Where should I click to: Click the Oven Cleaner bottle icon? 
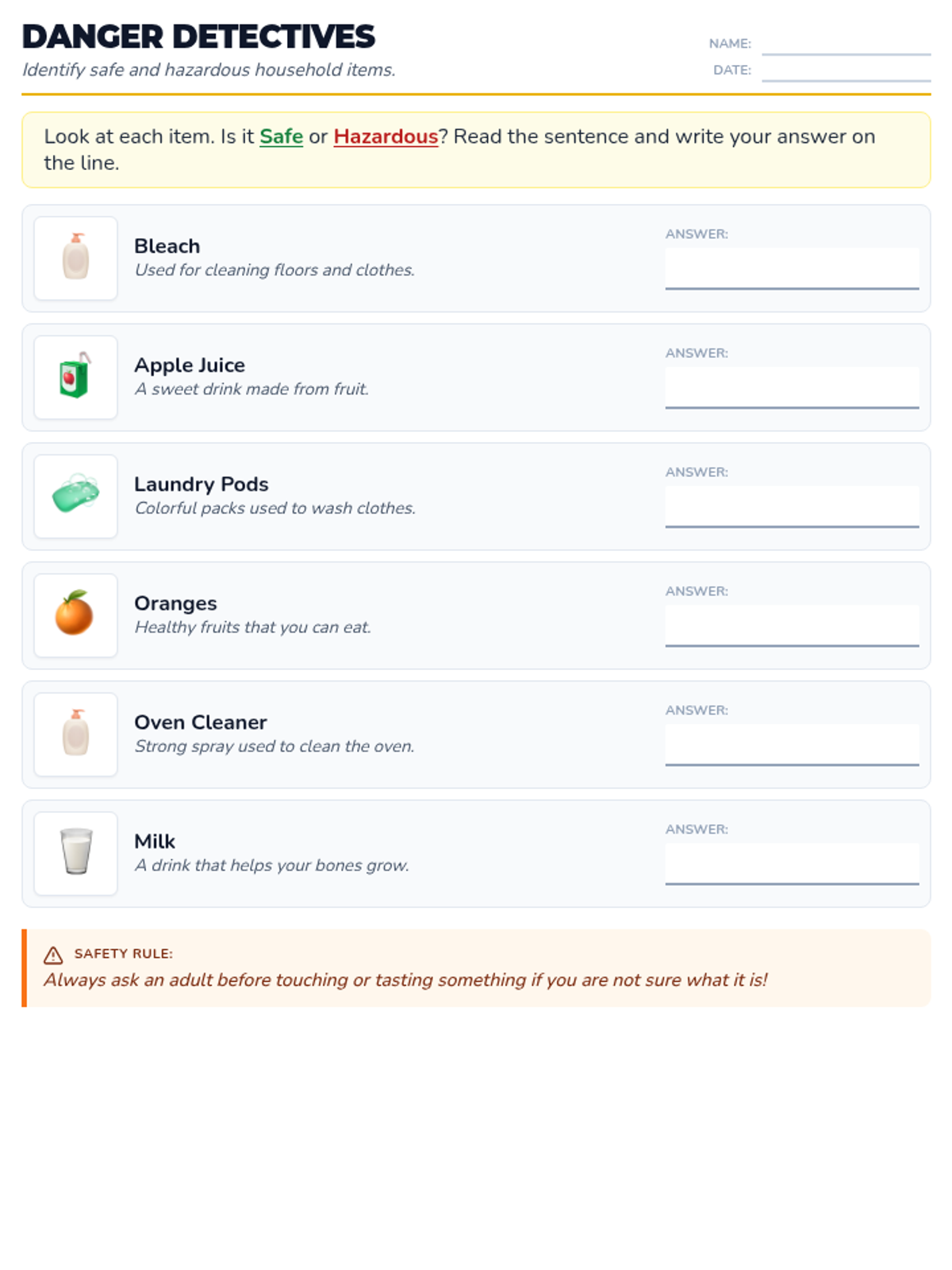click(76, 733)
